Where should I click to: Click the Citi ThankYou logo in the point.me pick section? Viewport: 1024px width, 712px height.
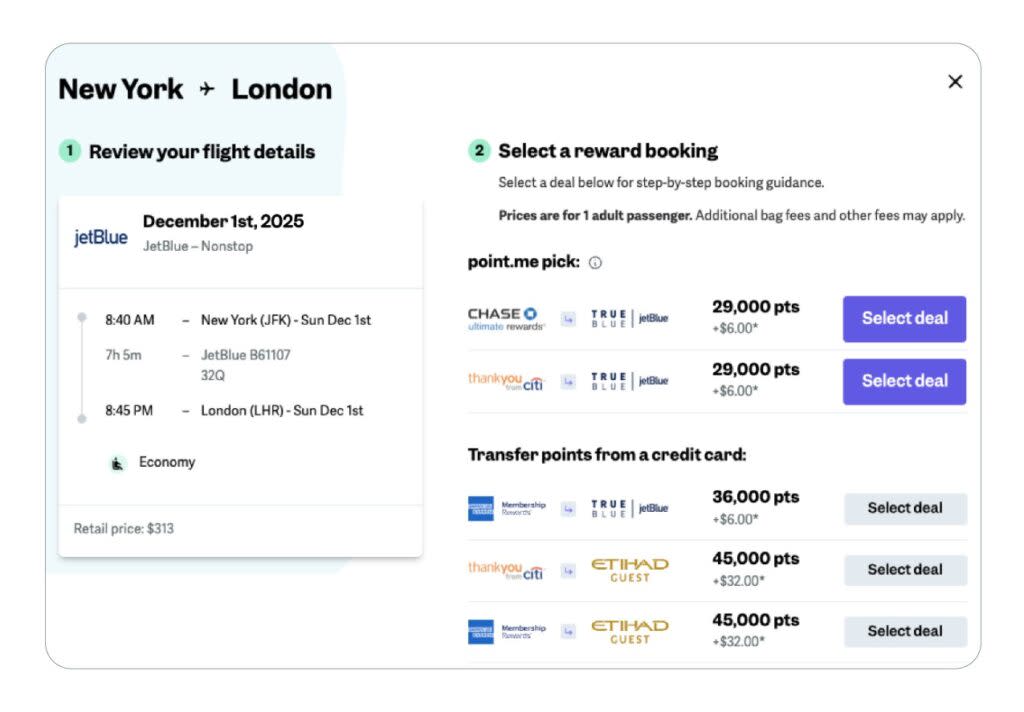point(506,381)
